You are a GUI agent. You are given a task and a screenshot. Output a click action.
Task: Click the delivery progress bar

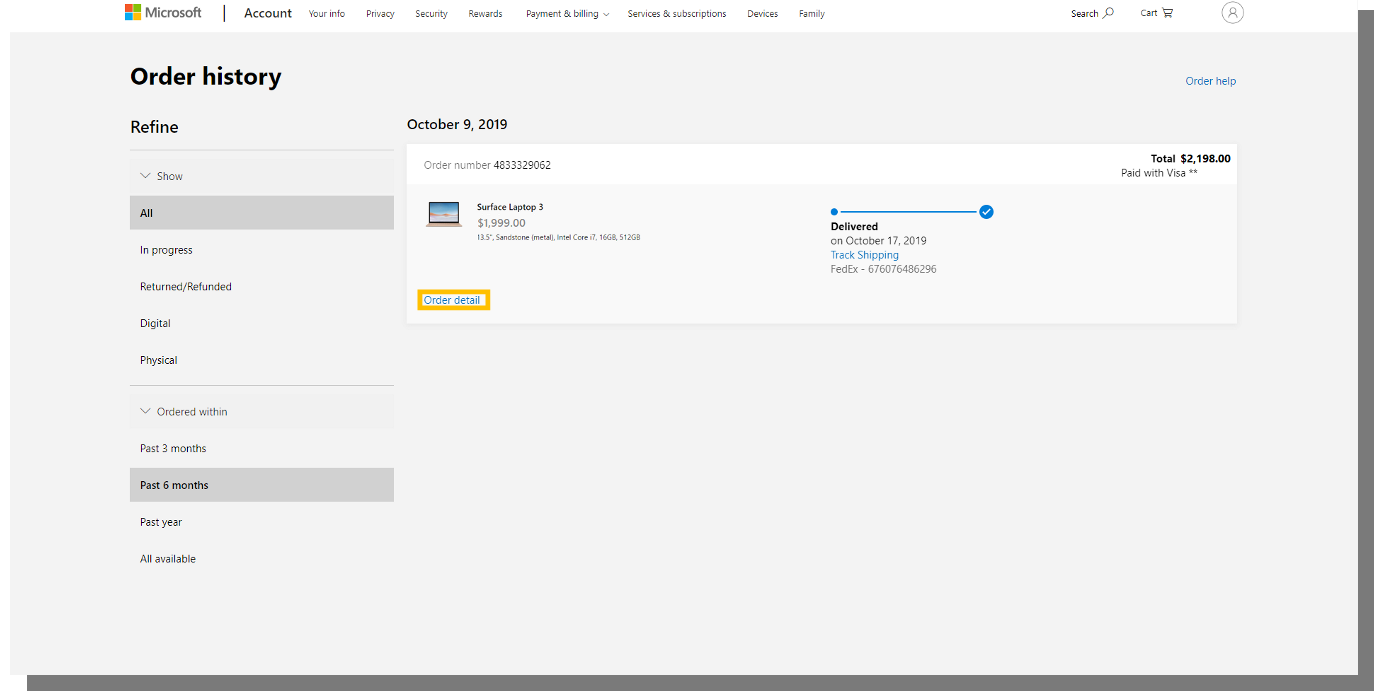pyautogui.click(x=908, y=212)
